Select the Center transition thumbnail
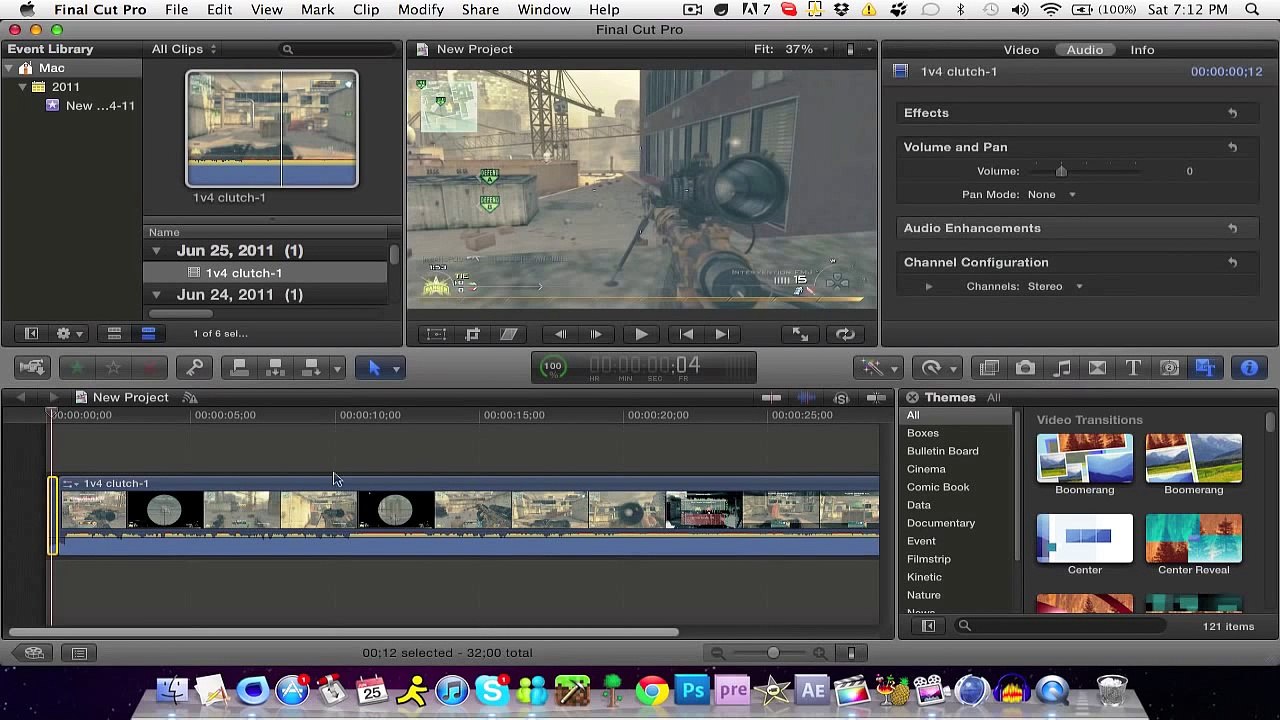 [1085, 539]
